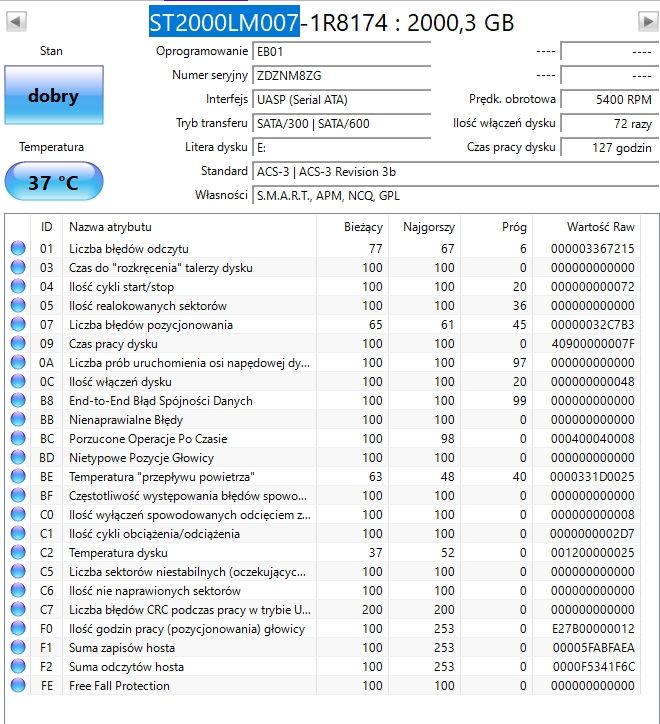This screenshot has height=724, width=660.
Task: Click the 'Wartość Raw' column header
Action: coord(600,227)
